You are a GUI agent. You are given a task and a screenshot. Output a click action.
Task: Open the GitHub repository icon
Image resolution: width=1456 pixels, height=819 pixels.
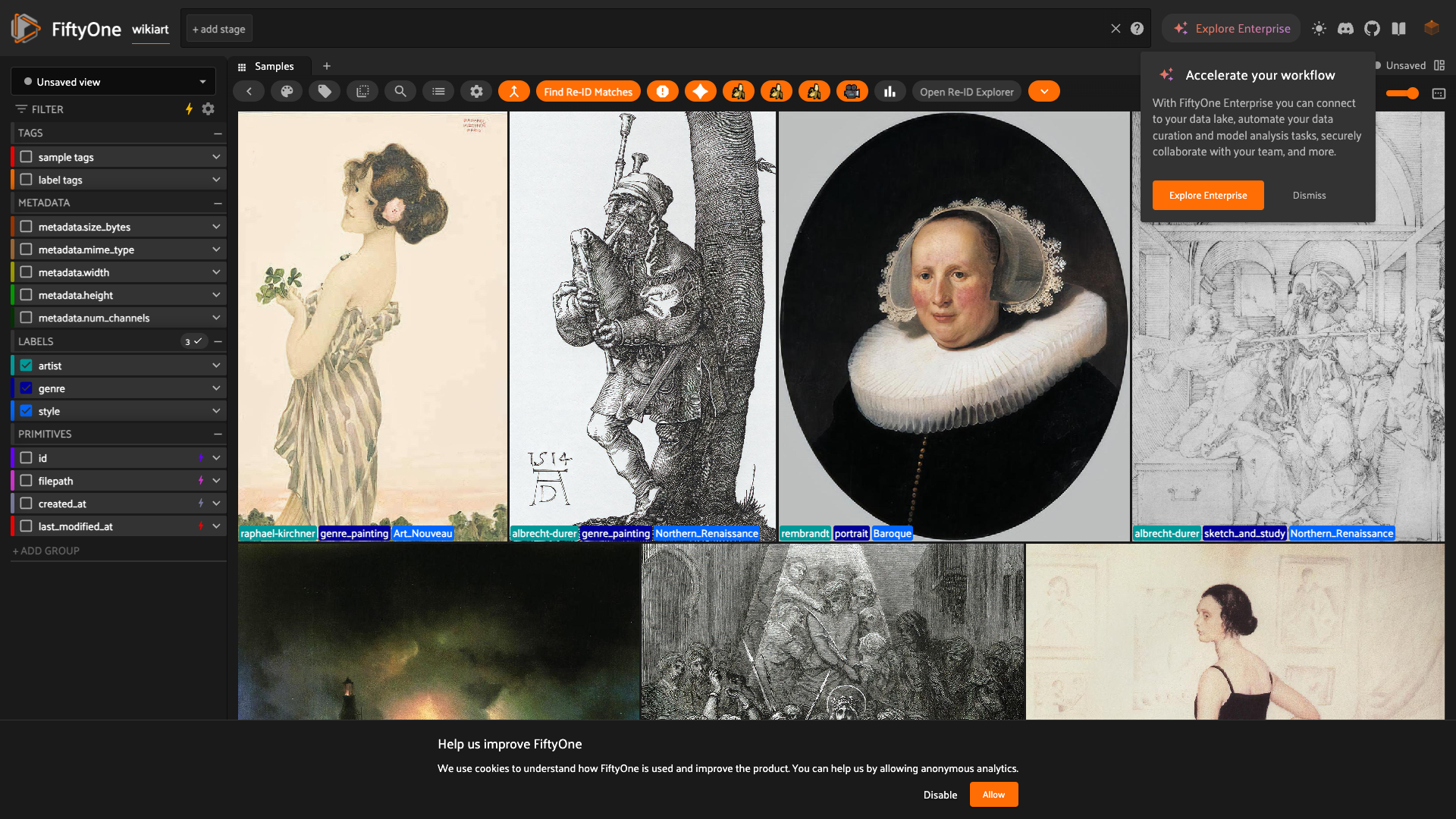point(1373,29)
